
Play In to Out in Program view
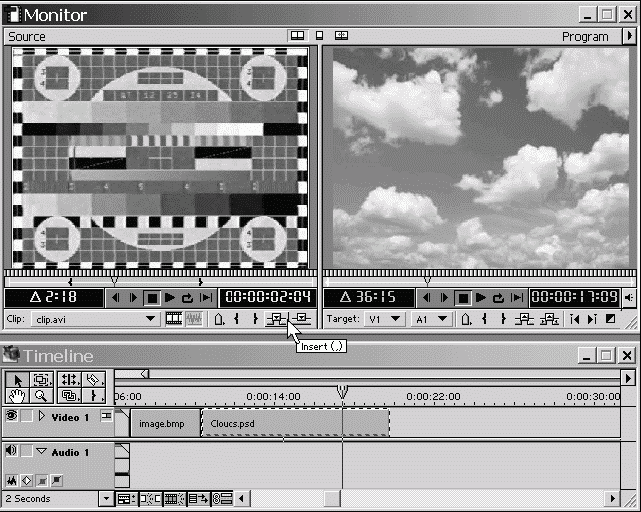tap(518, 298)
